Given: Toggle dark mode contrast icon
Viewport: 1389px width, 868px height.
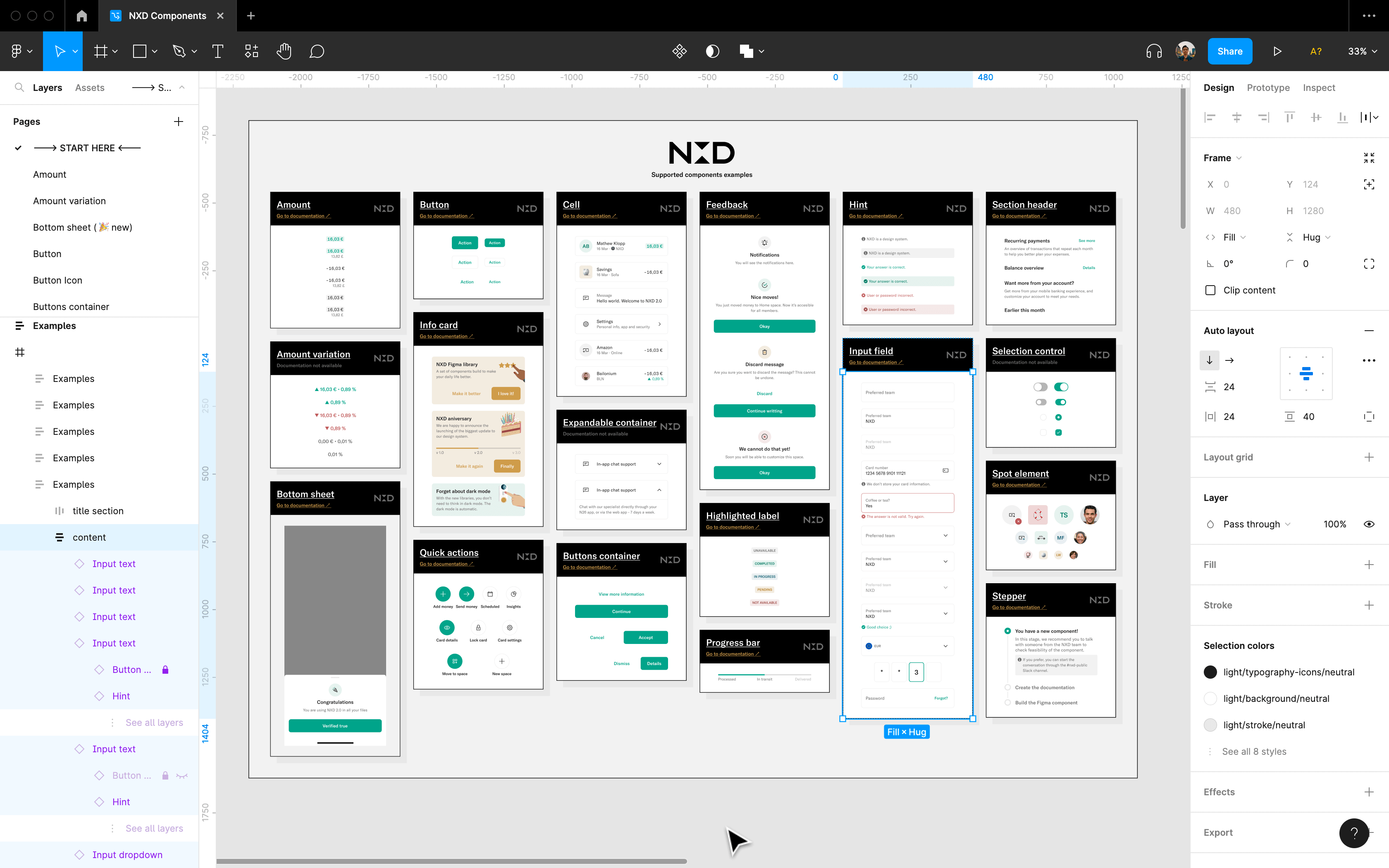Looking at the screenshot, I should [712, 52].
